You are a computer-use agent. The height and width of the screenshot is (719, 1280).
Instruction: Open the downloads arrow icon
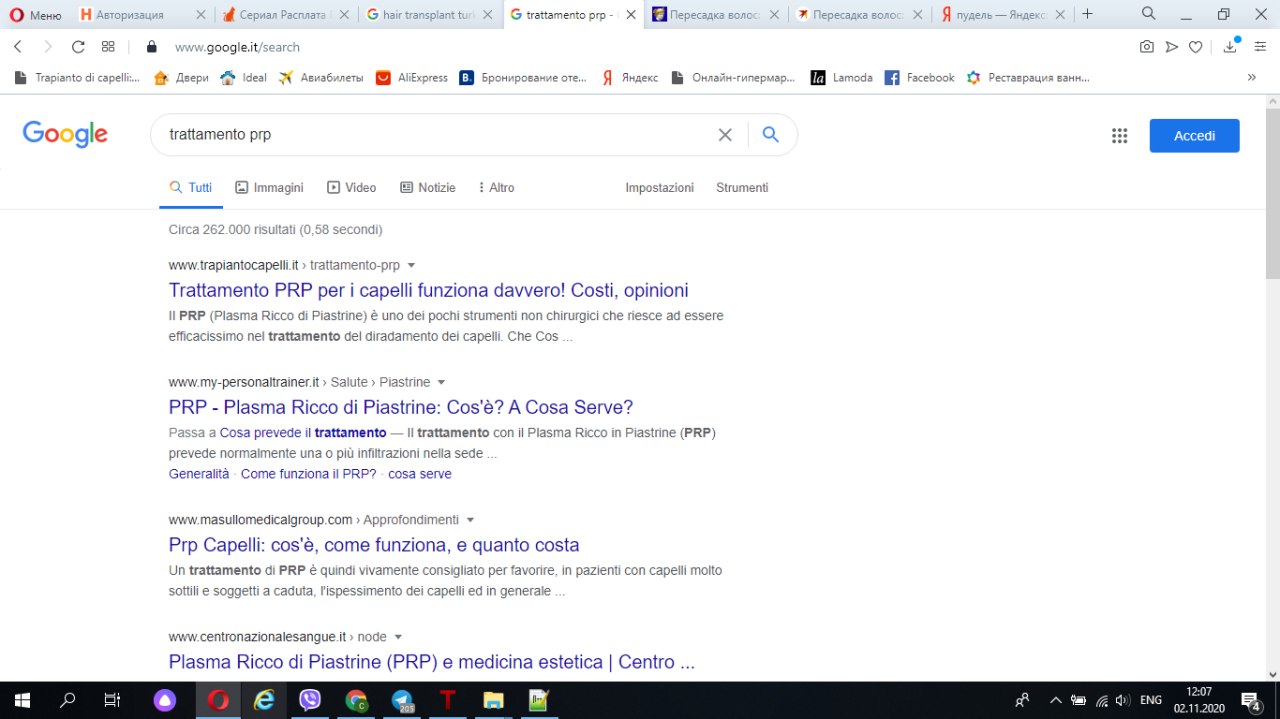[1231, 47]
